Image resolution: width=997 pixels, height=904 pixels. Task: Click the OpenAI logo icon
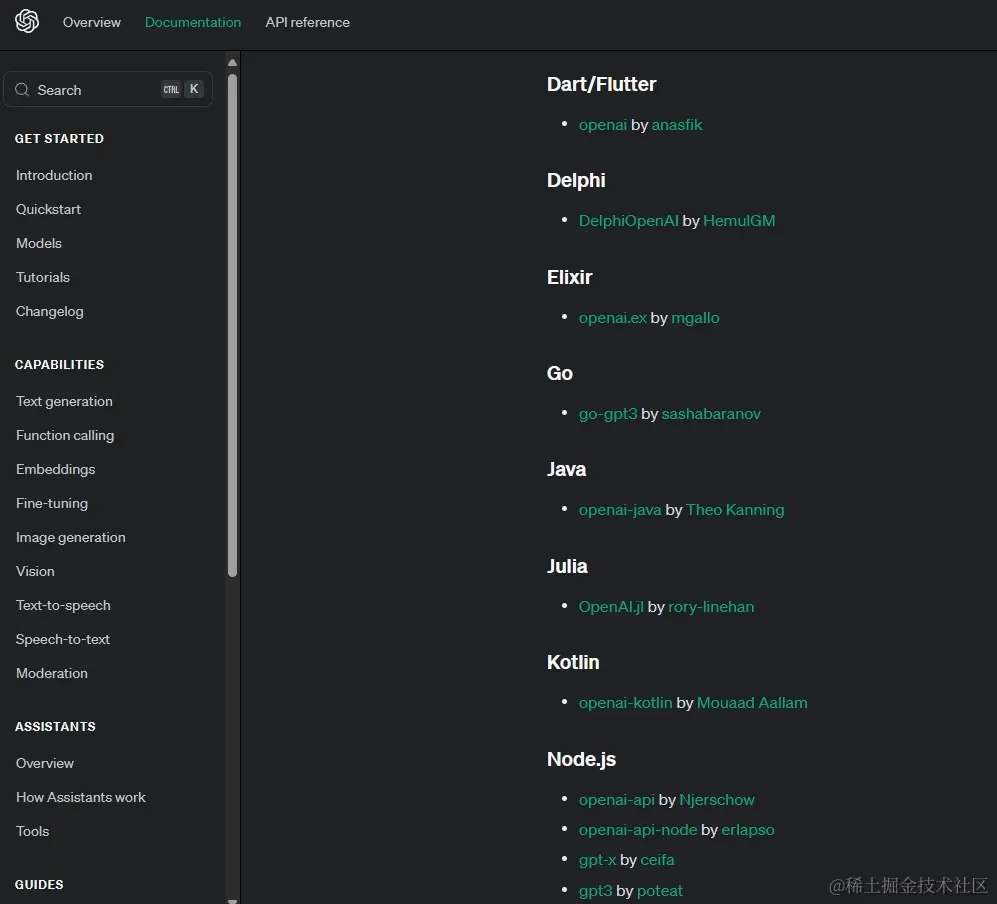pos(27,22)
